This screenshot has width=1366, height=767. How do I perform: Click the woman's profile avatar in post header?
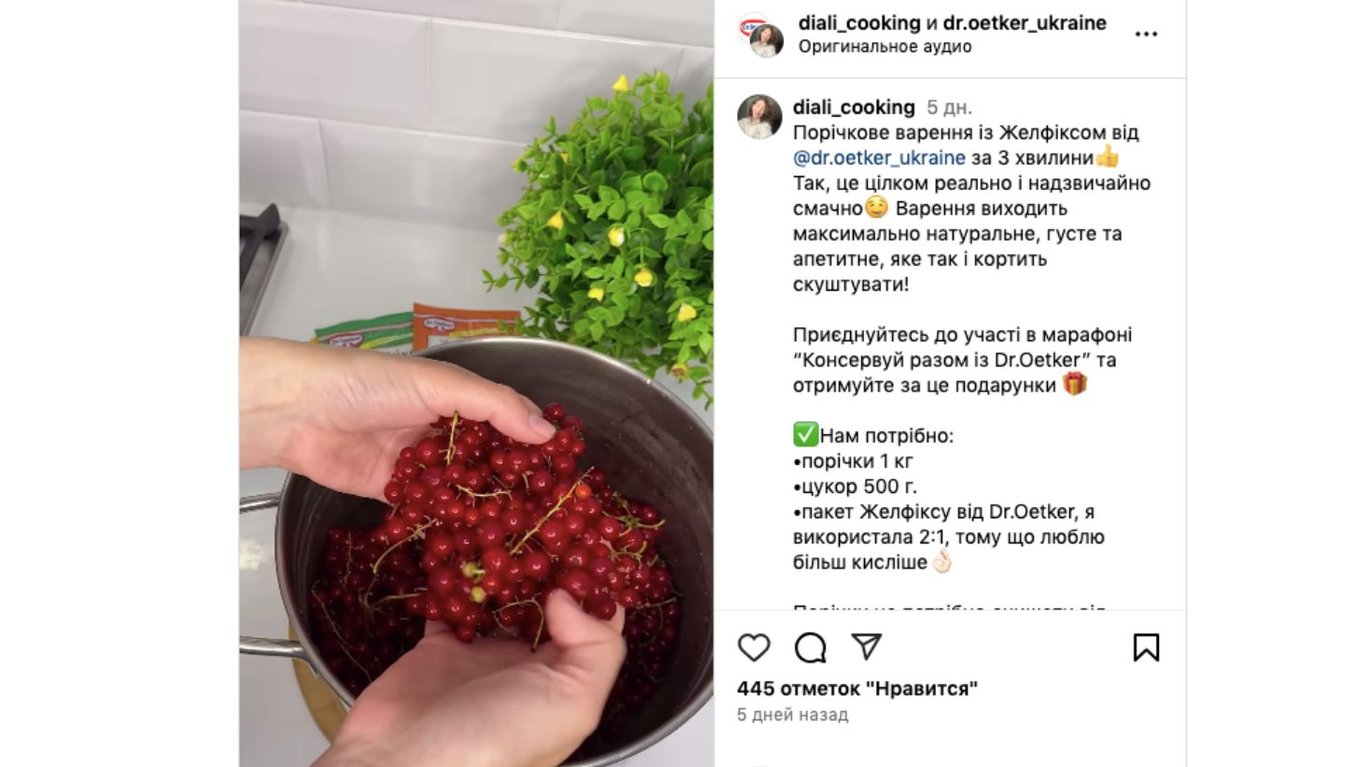(x=767, y=41)
